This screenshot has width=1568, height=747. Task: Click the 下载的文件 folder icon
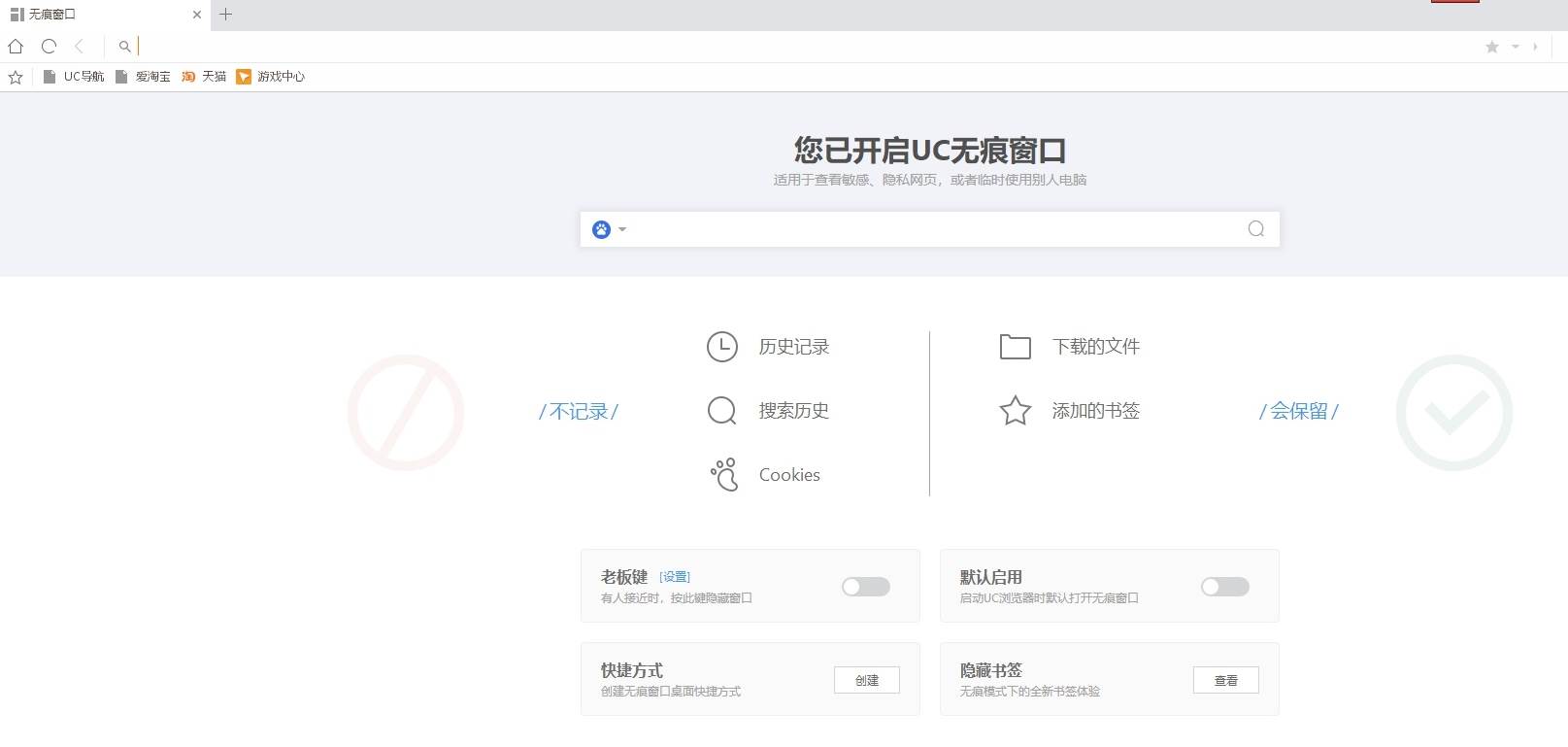pyautogui.click(x=1016, y=347)
